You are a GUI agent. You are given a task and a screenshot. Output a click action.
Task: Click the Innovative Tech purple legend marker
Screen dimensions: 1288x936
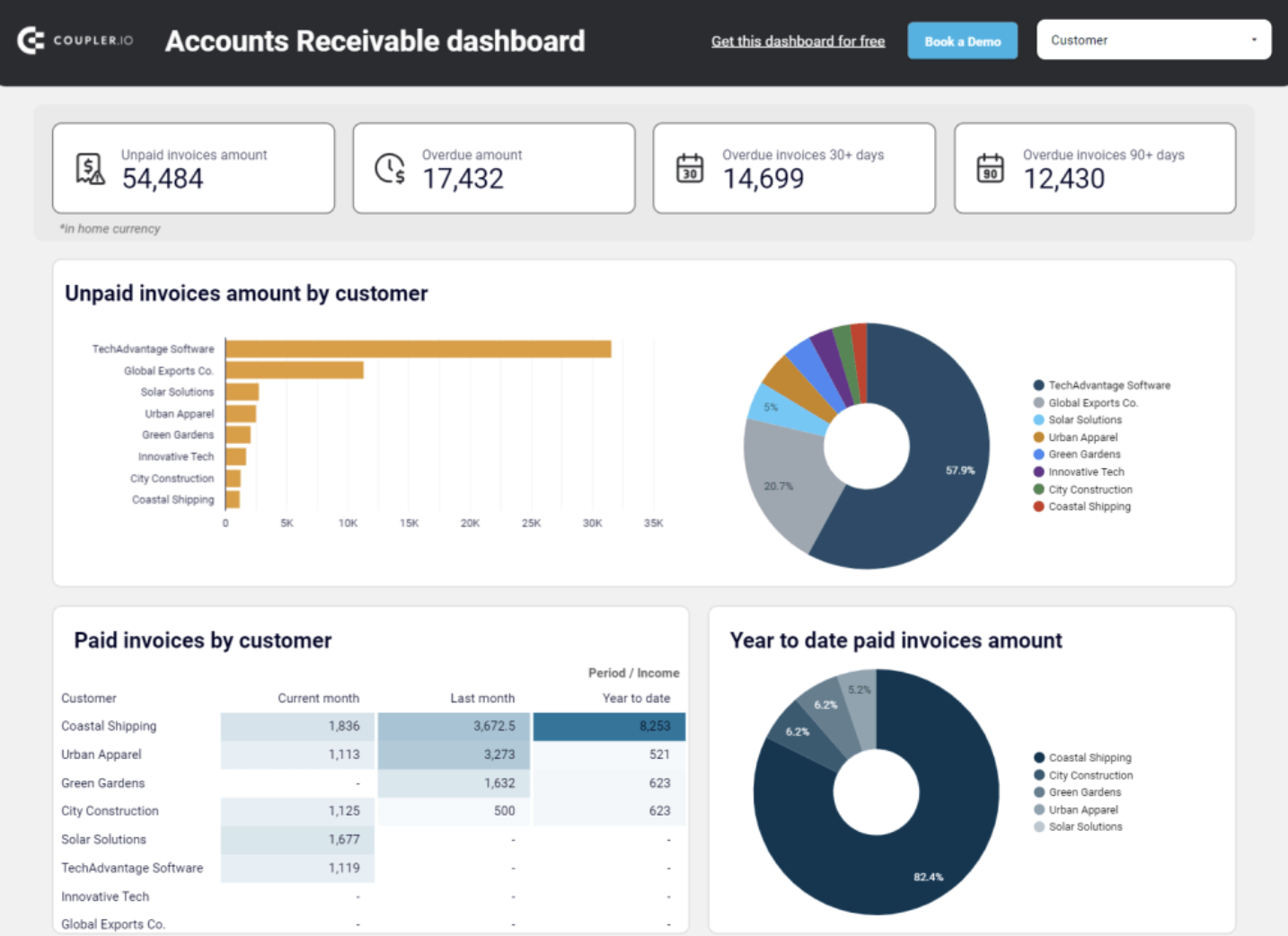[1037, 472]
